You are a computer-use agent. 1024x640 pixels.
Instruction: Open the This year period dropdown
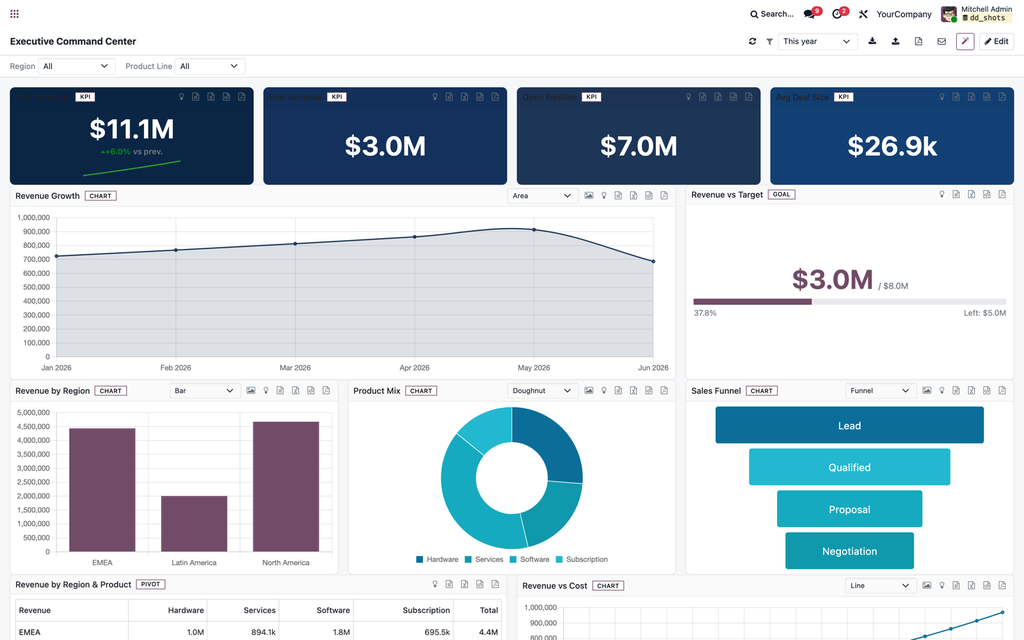point(817,41)
